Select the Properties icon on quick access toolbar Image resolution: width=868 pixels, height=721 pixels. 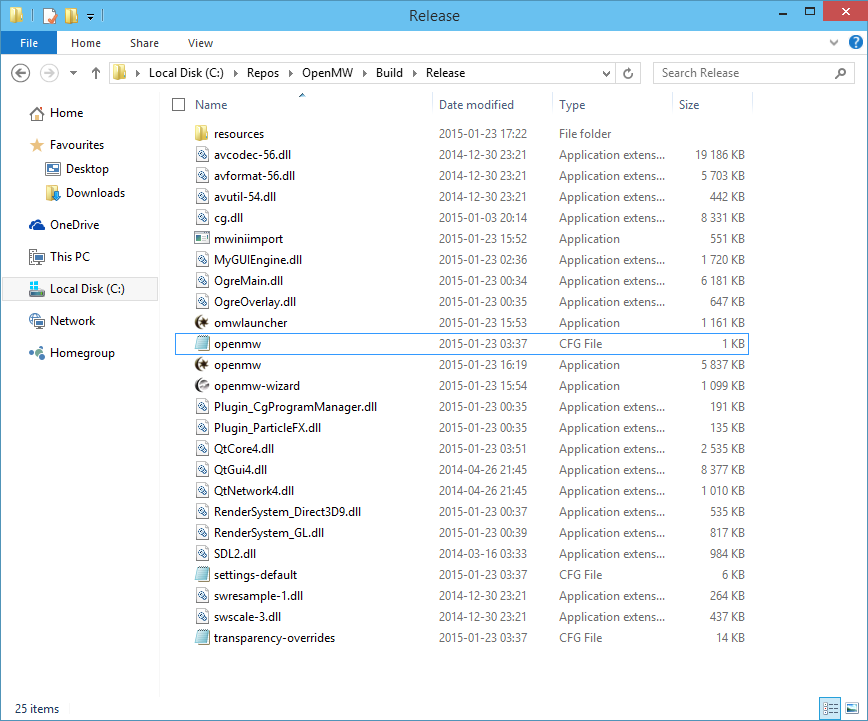coord(49,15)
